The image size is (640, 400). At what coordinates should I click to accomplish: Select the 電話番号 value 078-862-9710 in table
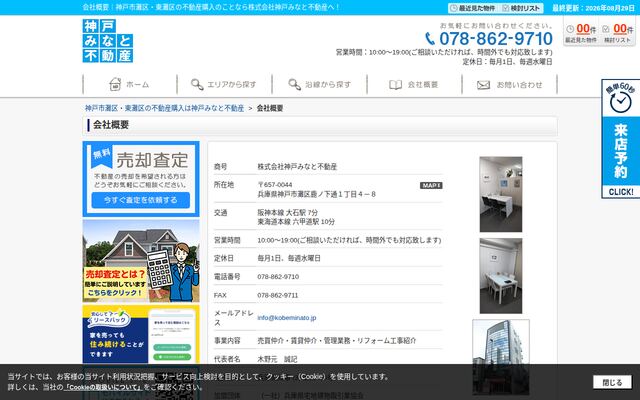pyautogui.click(x=278, y=277)
